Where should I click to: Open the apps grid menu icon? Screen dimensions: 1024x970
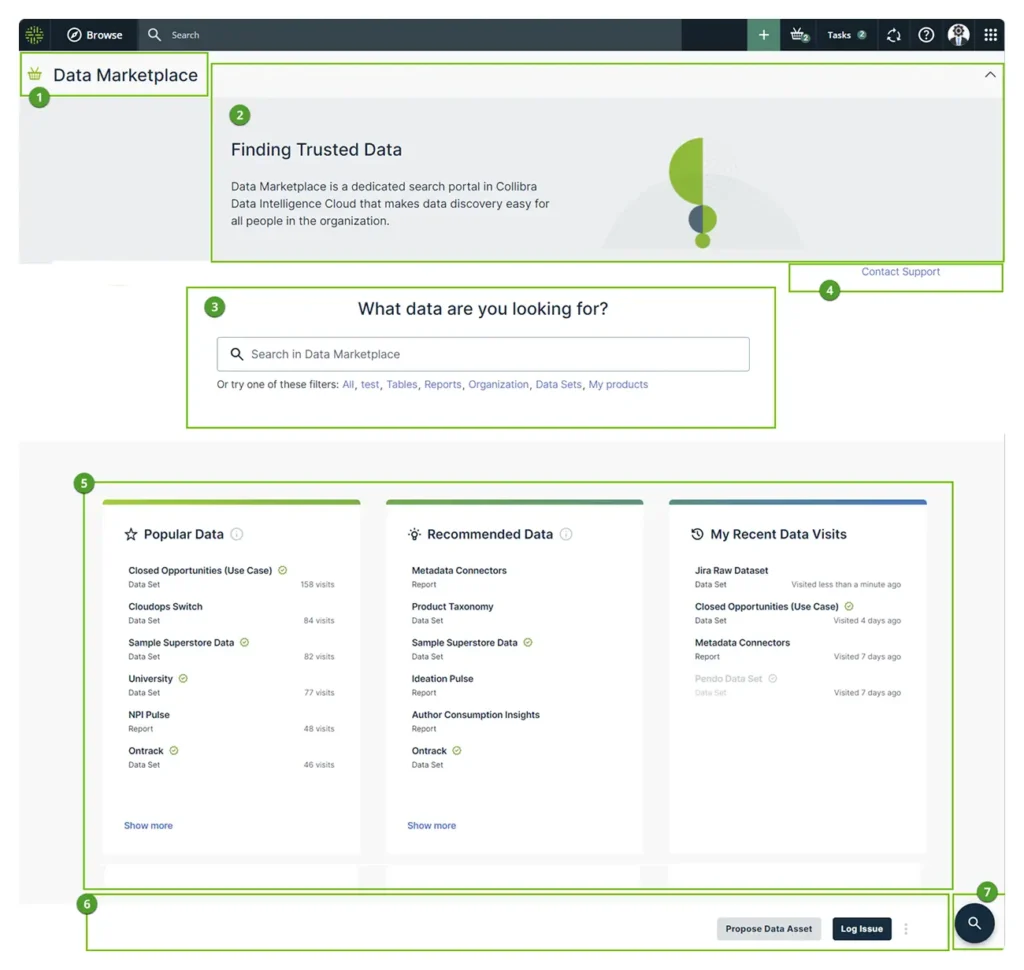(990, 35)
